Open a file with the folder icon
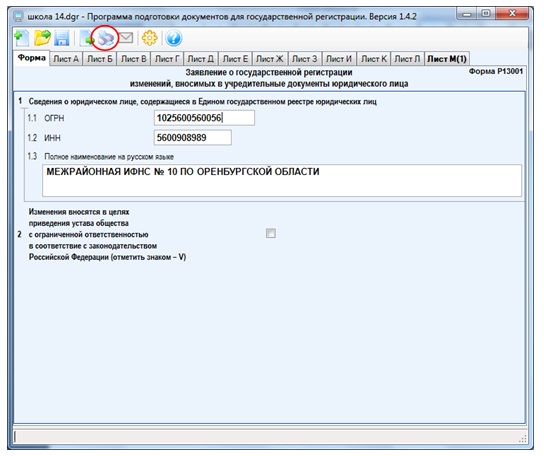 coord(42,38)
